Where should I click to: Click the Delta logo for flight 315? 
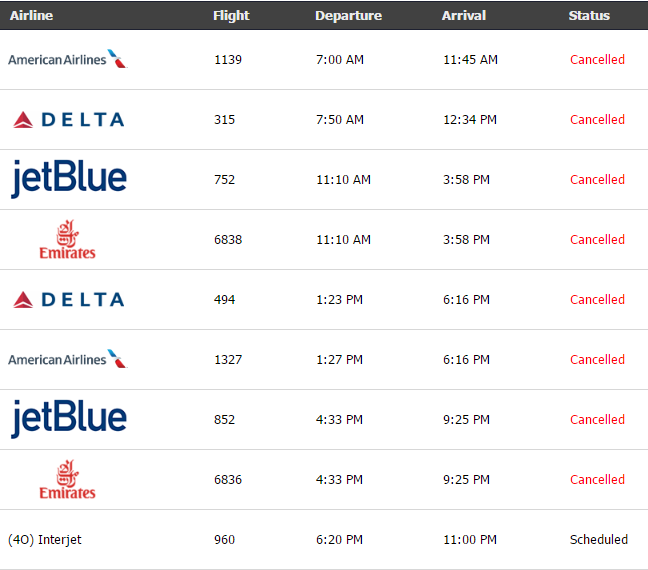click(68, 120)
